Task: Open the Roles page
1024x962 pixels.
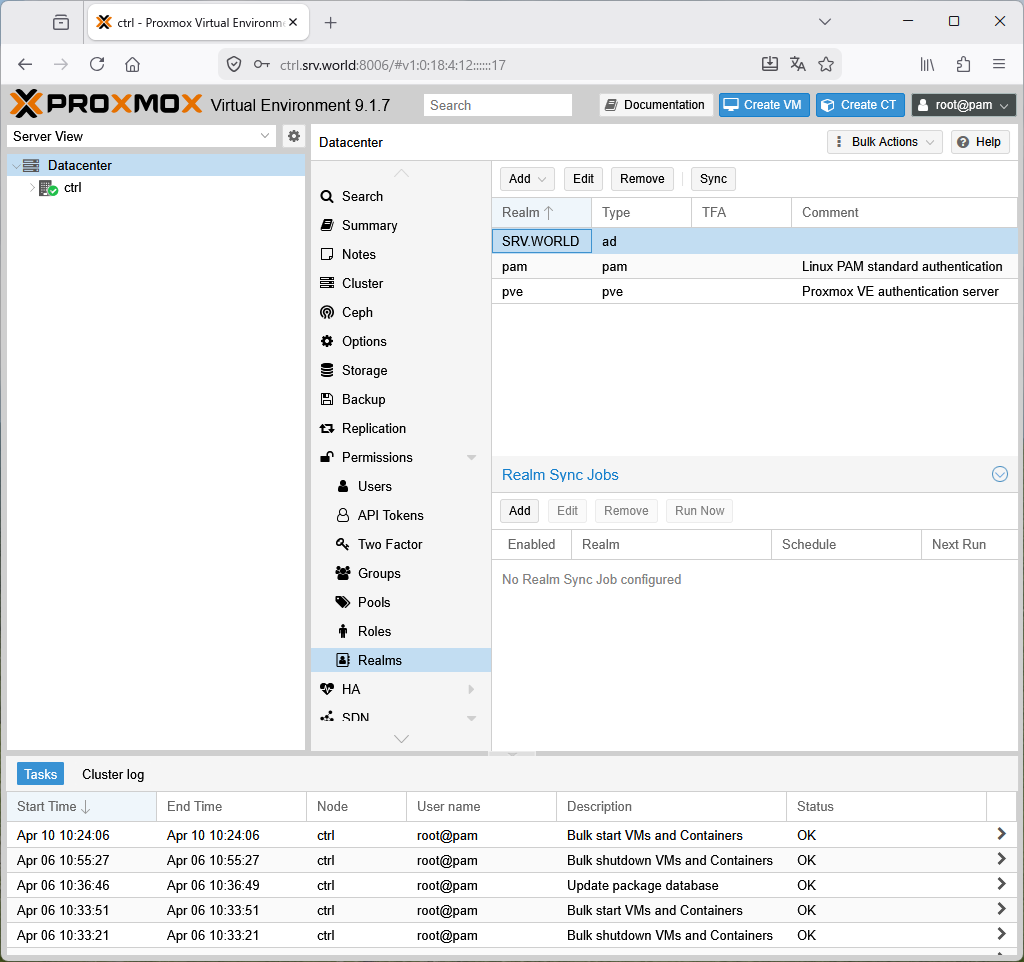Action: pyautogui.click(x=374, y=632)
